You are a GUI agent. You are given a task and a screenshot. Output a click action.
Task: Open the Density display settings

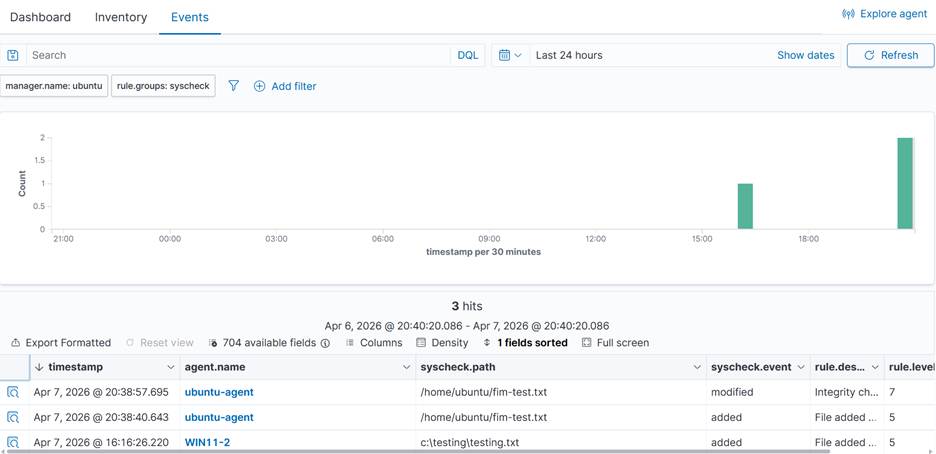tap(442, 343)
